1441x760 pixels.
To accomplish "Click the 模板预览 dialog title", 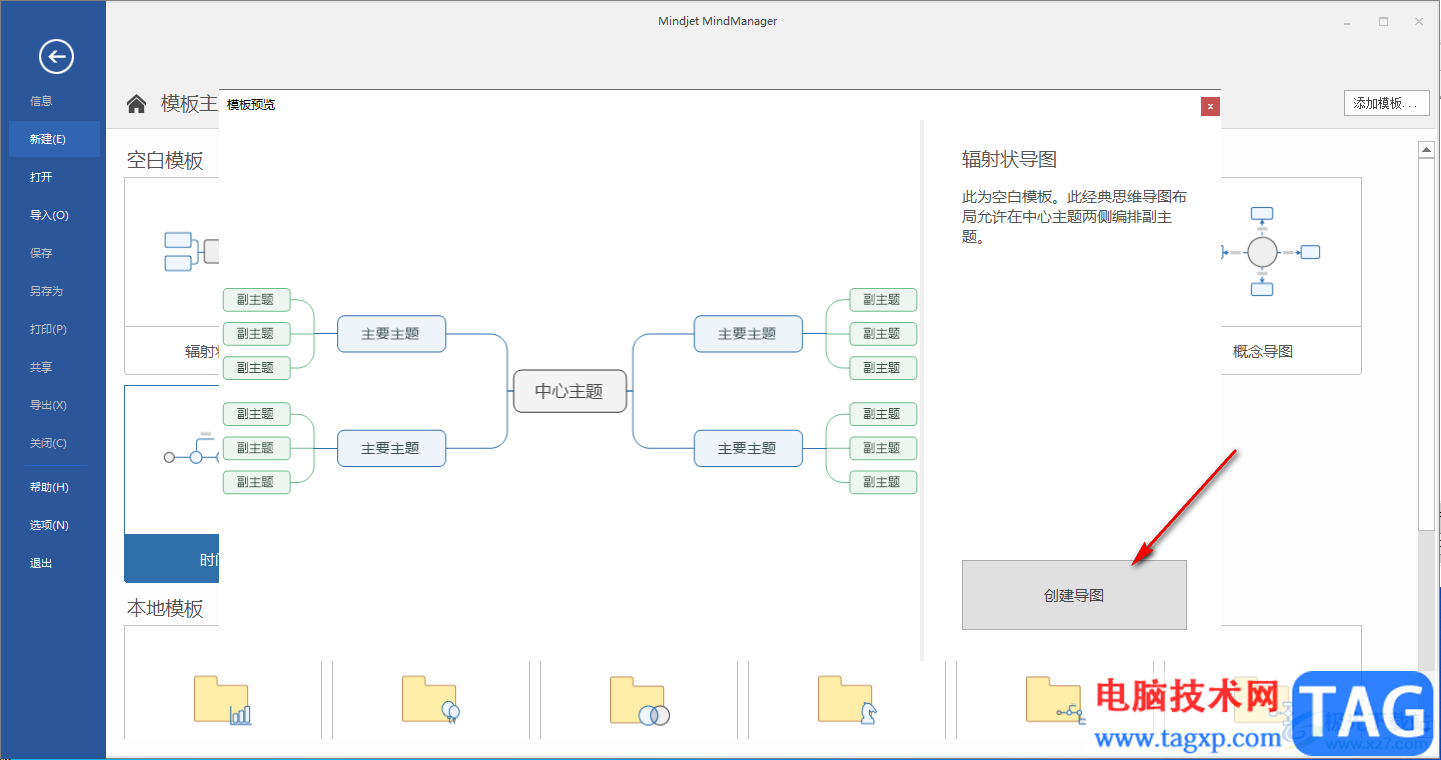I will click(x=251, y=104).
